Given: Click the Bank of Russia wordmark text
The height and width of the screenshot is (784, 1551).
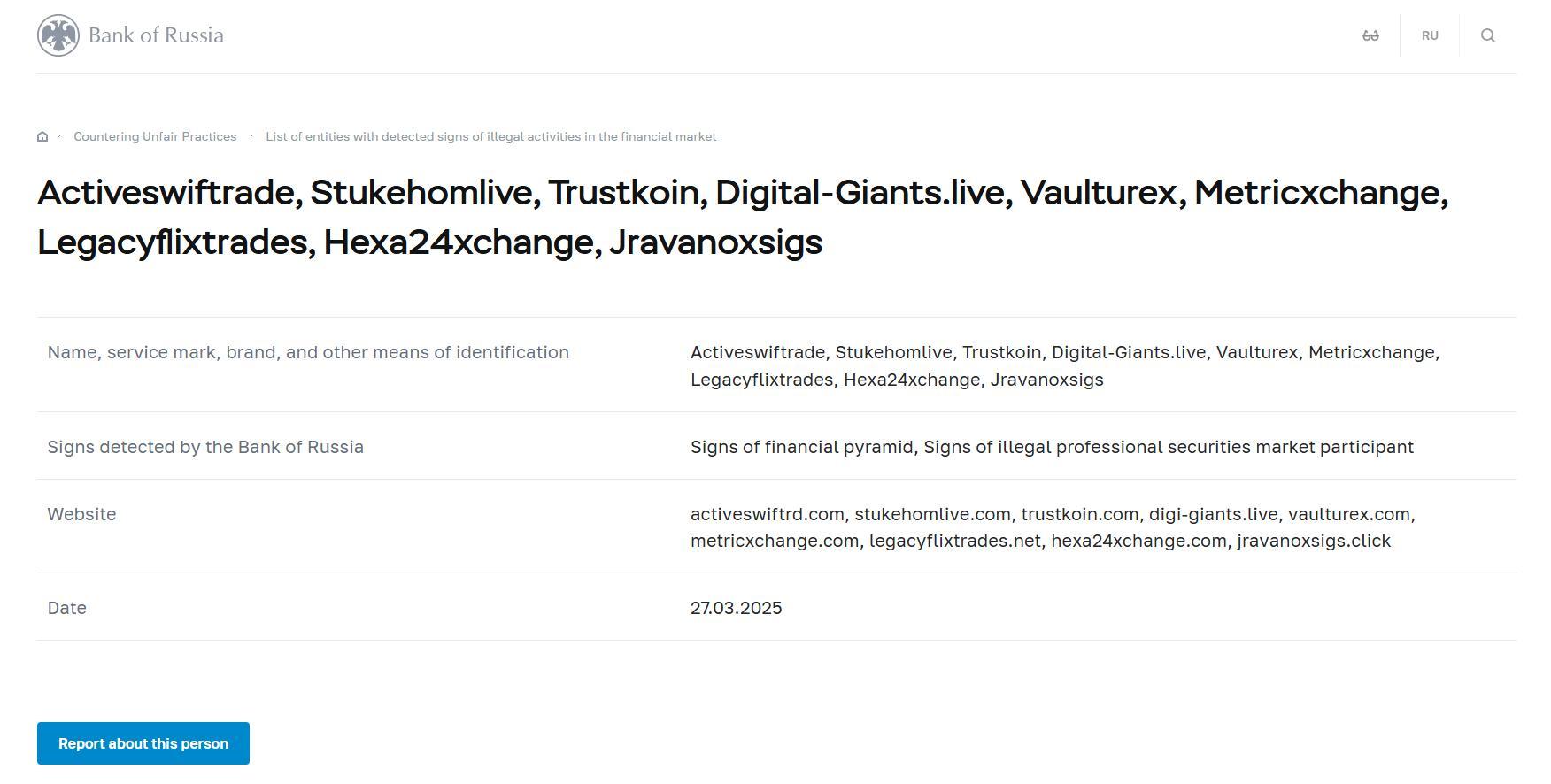Looking at the screenshot, I should (156, 35).
